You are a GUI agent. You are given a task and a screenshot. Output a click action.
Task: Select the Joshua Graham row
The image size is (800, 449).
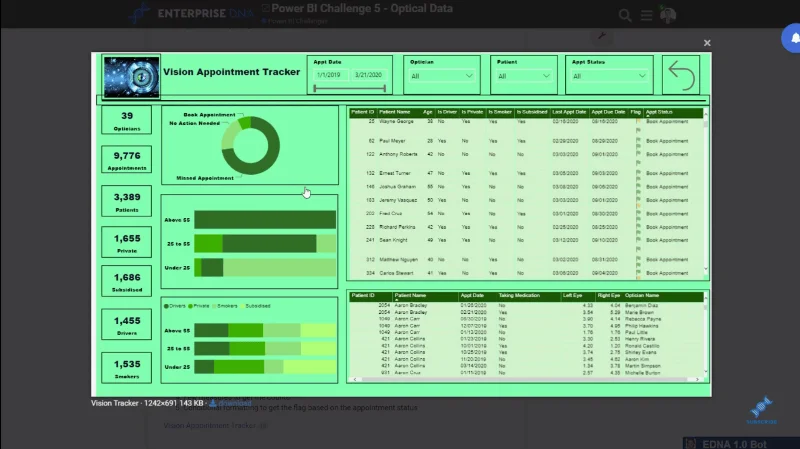click(x=527, y=187)
